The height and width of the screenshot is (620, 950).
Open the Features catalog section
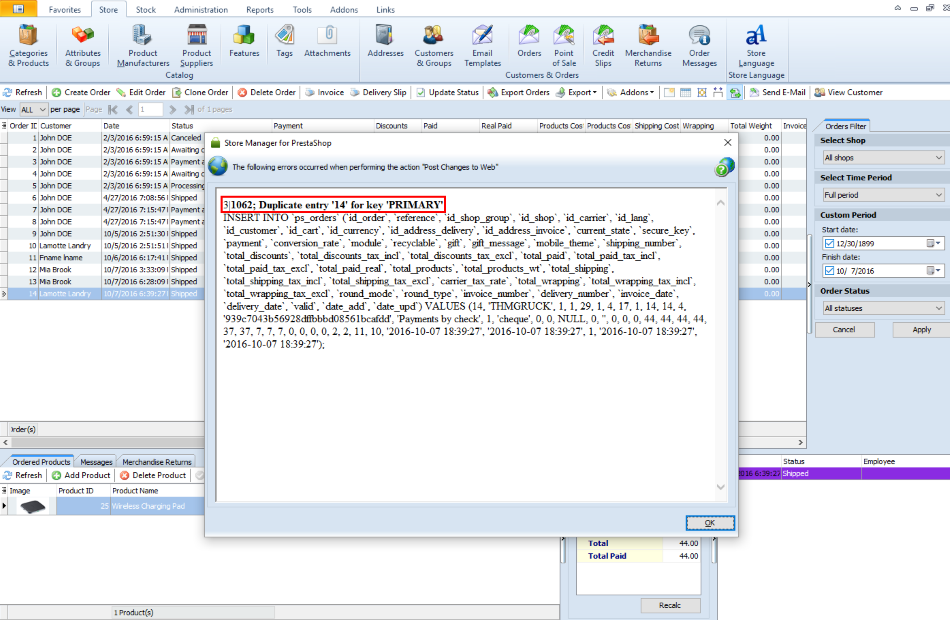click(x=244, y=41)
